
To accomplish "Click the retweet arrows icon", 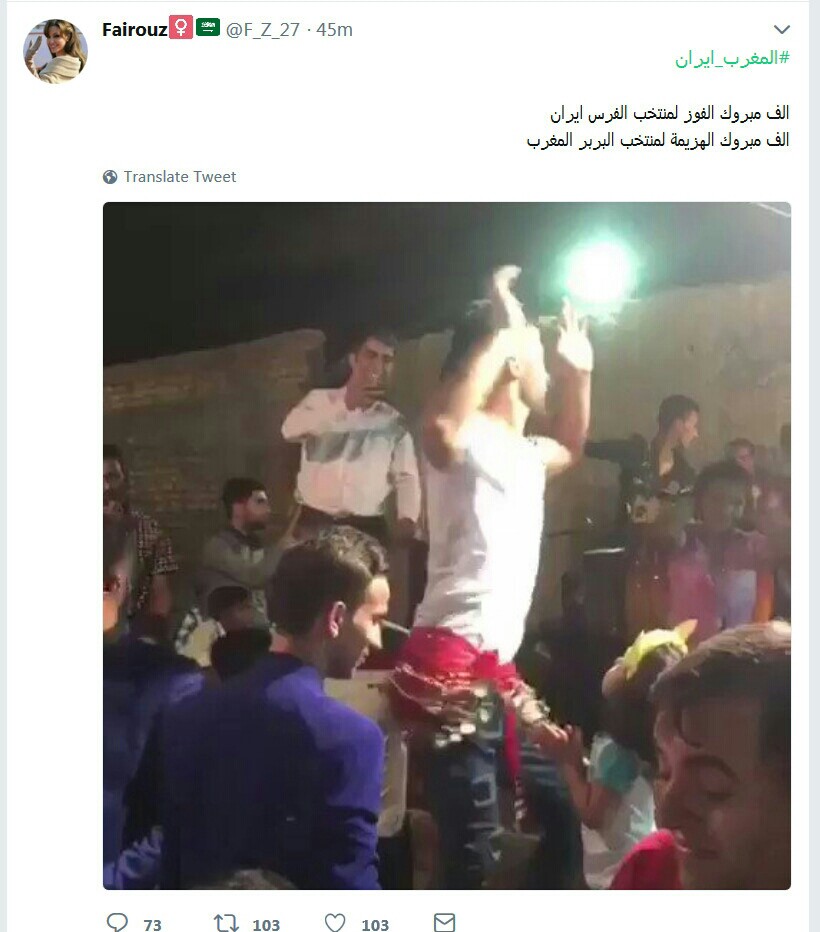I will point(226,923).
